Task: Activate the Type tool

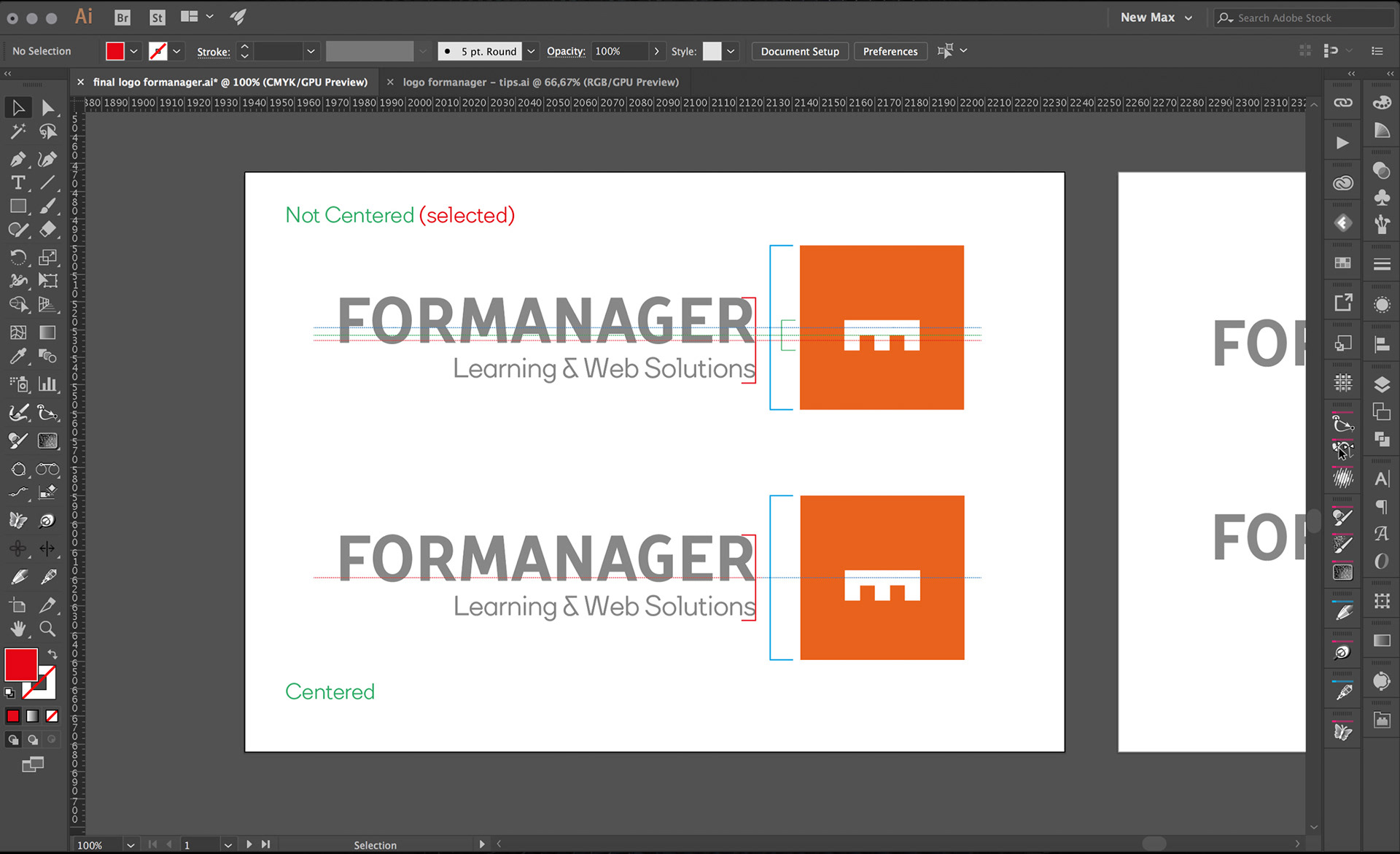Action: 18,182
